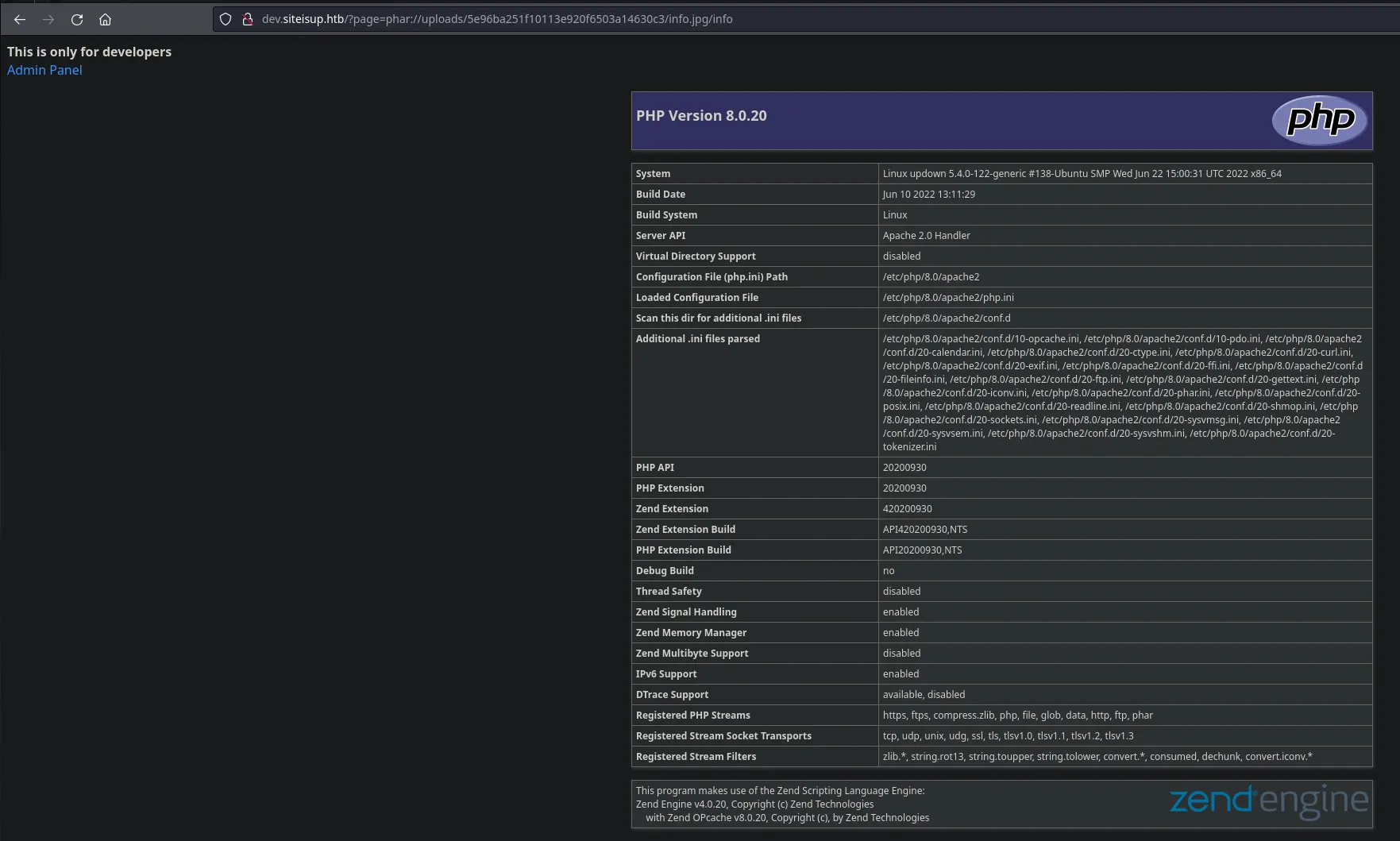Click the Build Date value Jun 10 2022
Screen dimensions: 1400x841
[x=928, y=195]
